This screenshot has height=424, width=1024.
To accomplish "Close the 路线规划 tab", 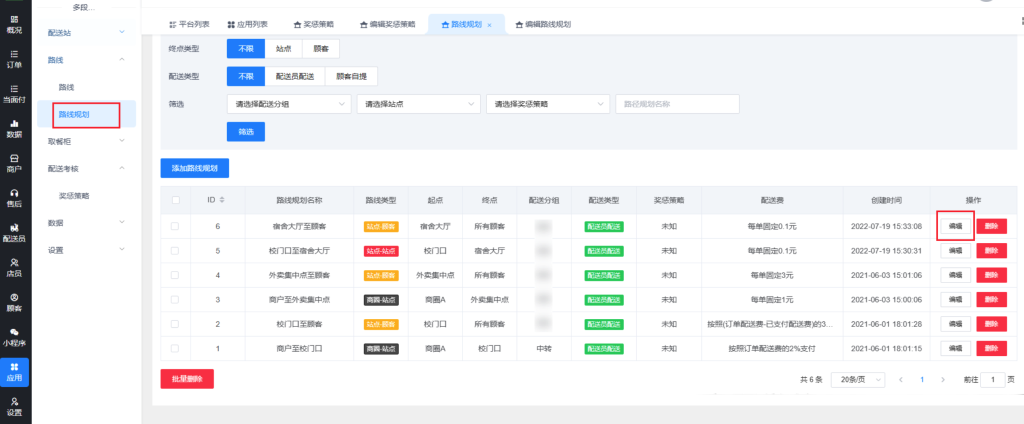I will point(489,24).
